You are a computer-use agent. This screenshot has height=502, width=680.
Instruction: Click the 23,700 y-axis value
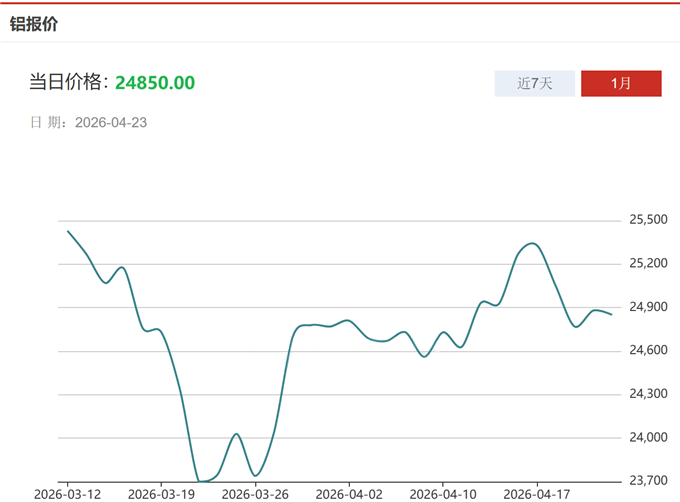[x=648, y=481]
